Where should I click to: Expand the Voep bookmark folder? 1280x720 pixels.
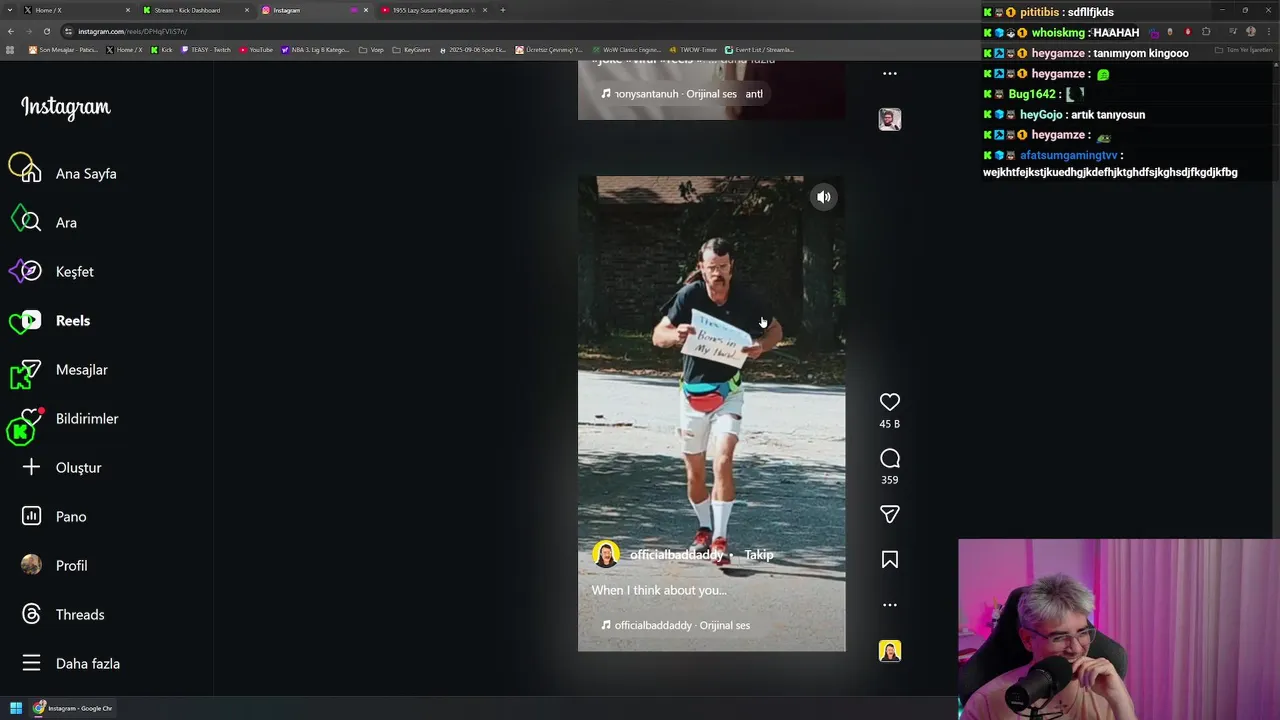[x=372, y=49]
